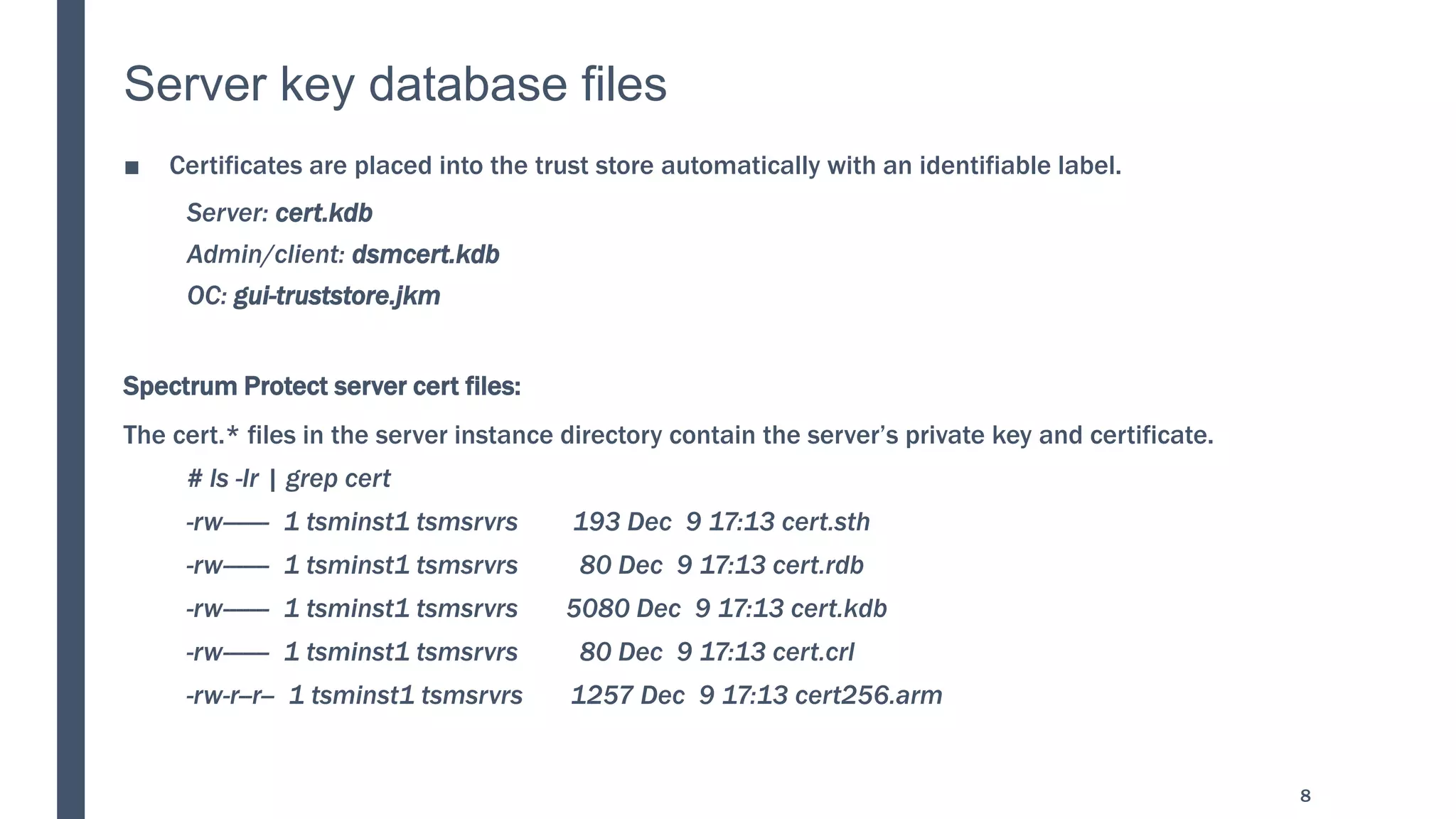Click the dark blue vertical sidebar stripe
1456x819 pixels.
pos(70,409)
